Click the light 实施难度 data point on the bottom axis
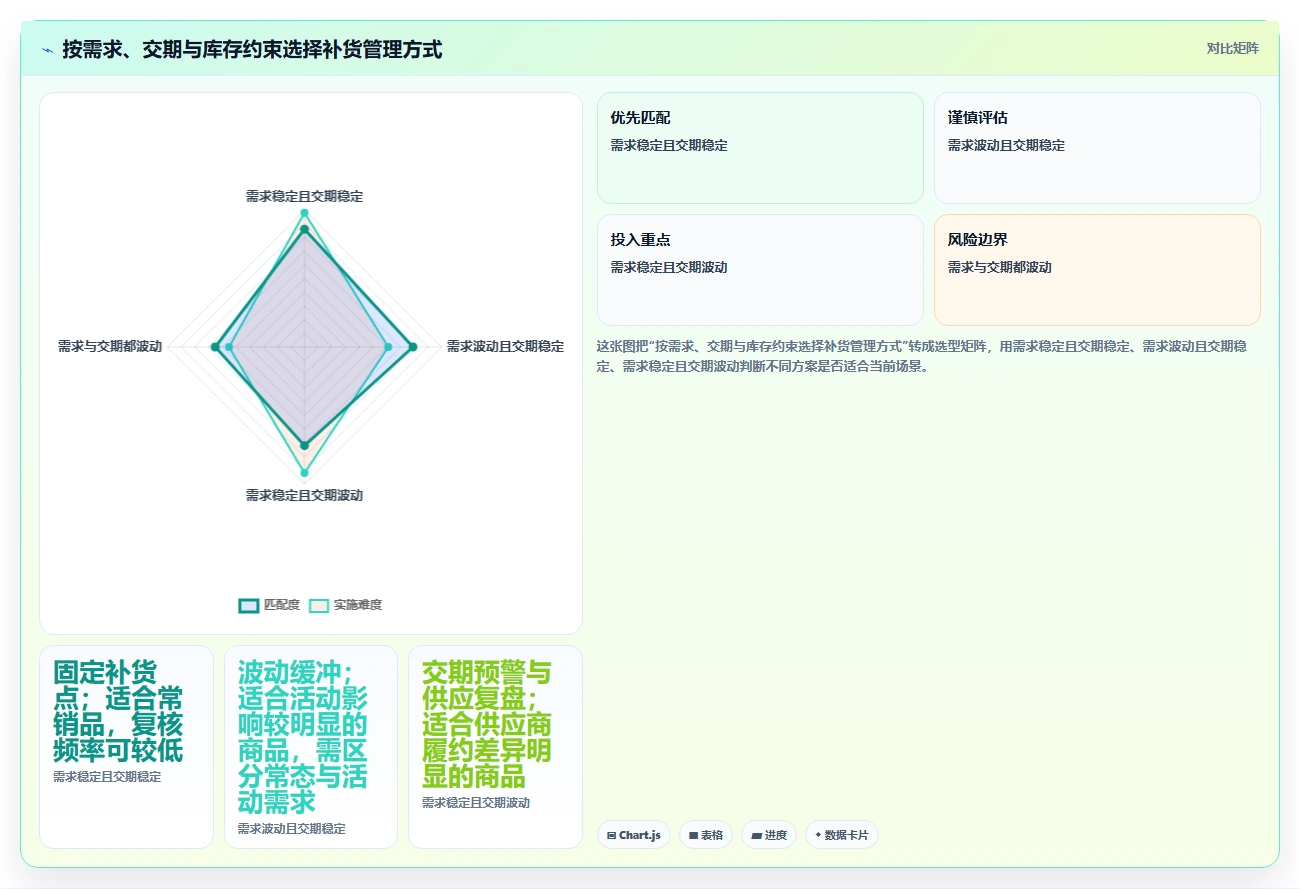Viewport: 1300px width, 889px height. coord(305,473)
